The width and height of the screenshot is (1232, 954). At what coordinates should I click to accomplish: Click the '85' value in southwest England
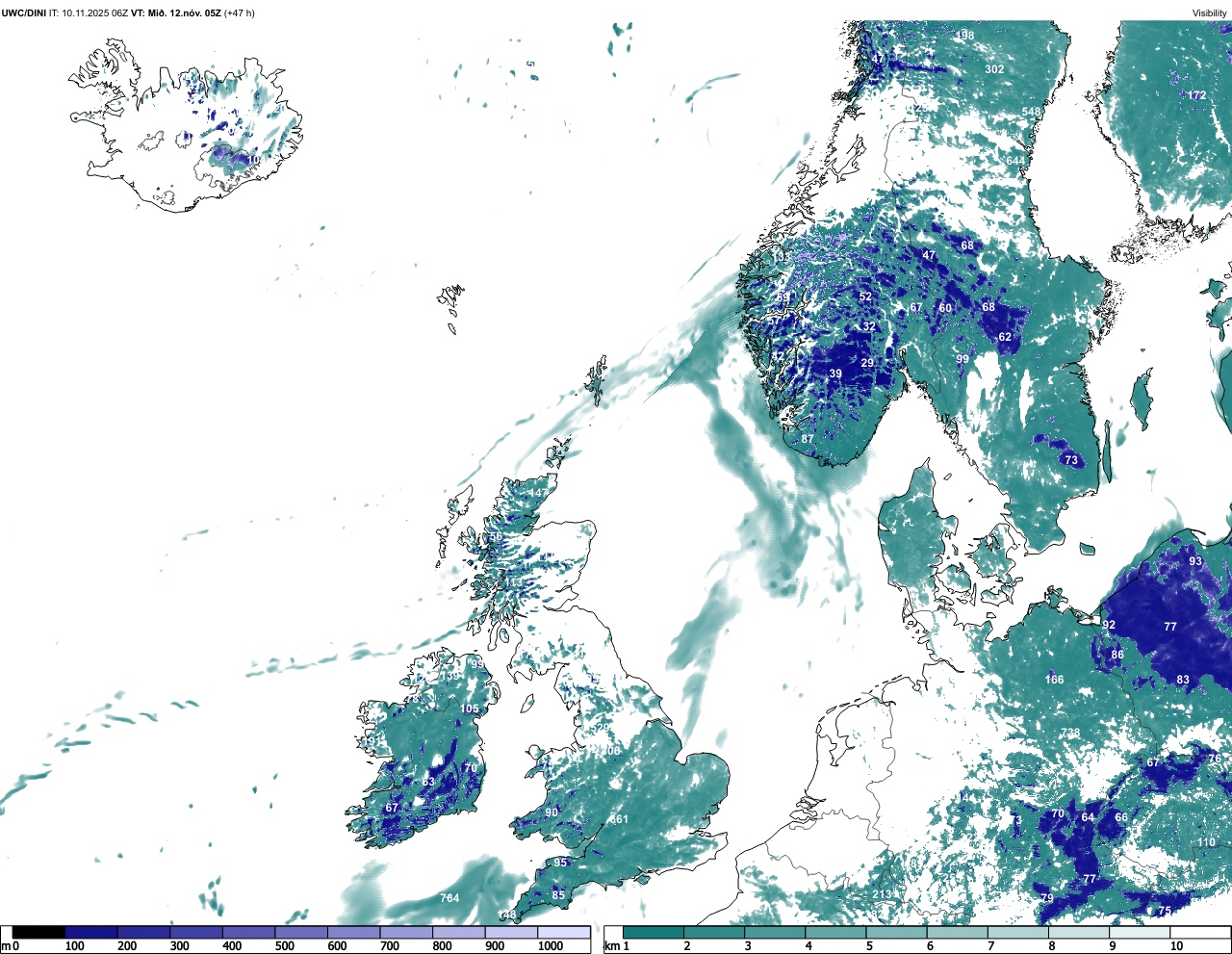558,895
